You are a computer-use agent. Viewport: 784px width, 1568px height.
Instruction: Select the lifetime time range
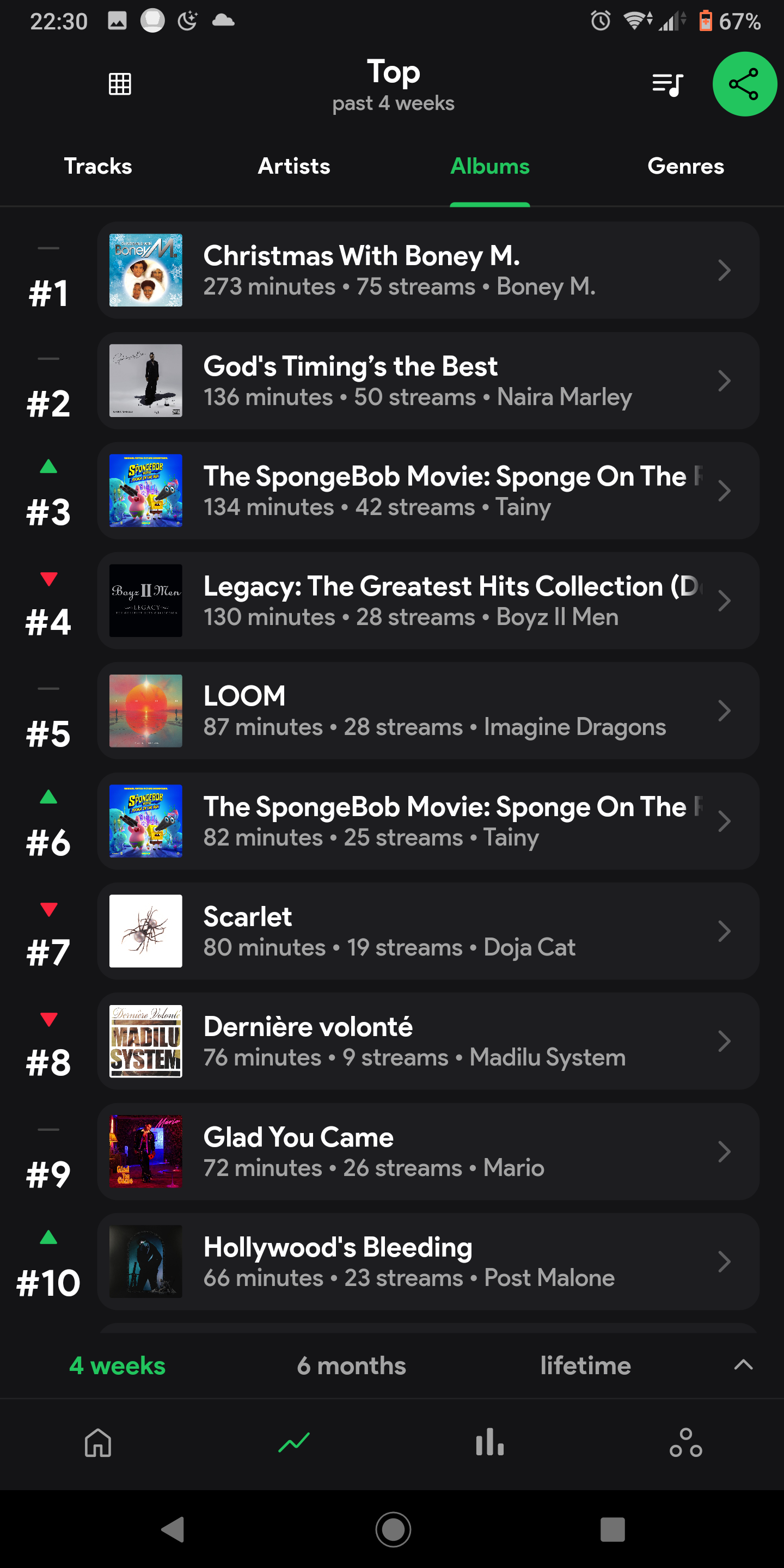click(585, 1366)
